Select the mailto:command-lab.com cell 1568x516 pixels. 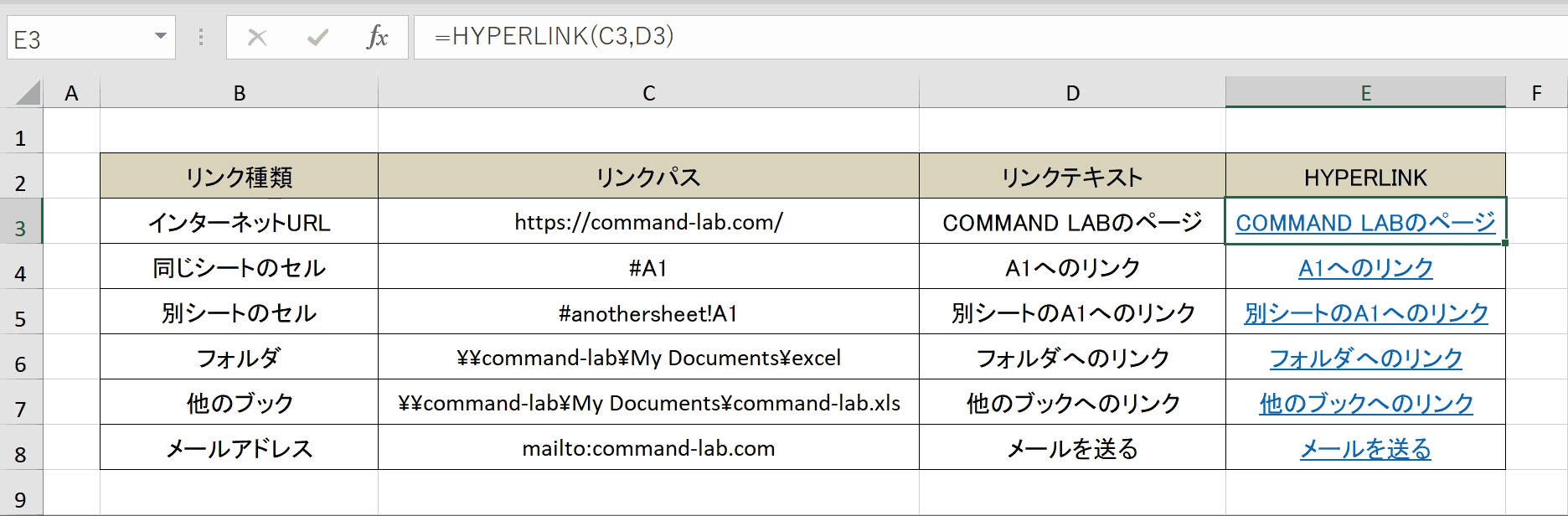click(648, 447)
